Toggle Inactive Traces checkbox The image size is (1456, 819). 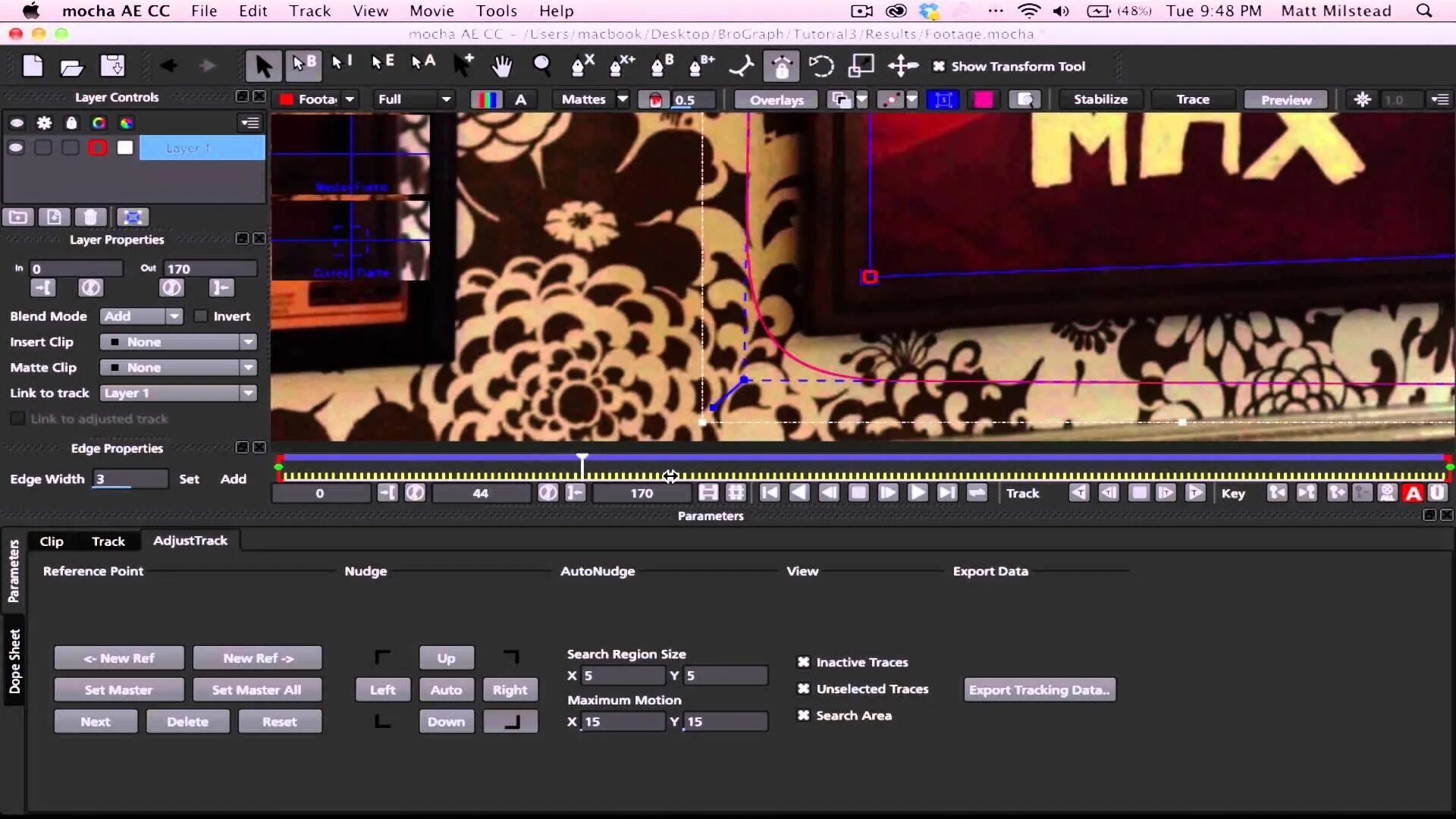point(804,662)
